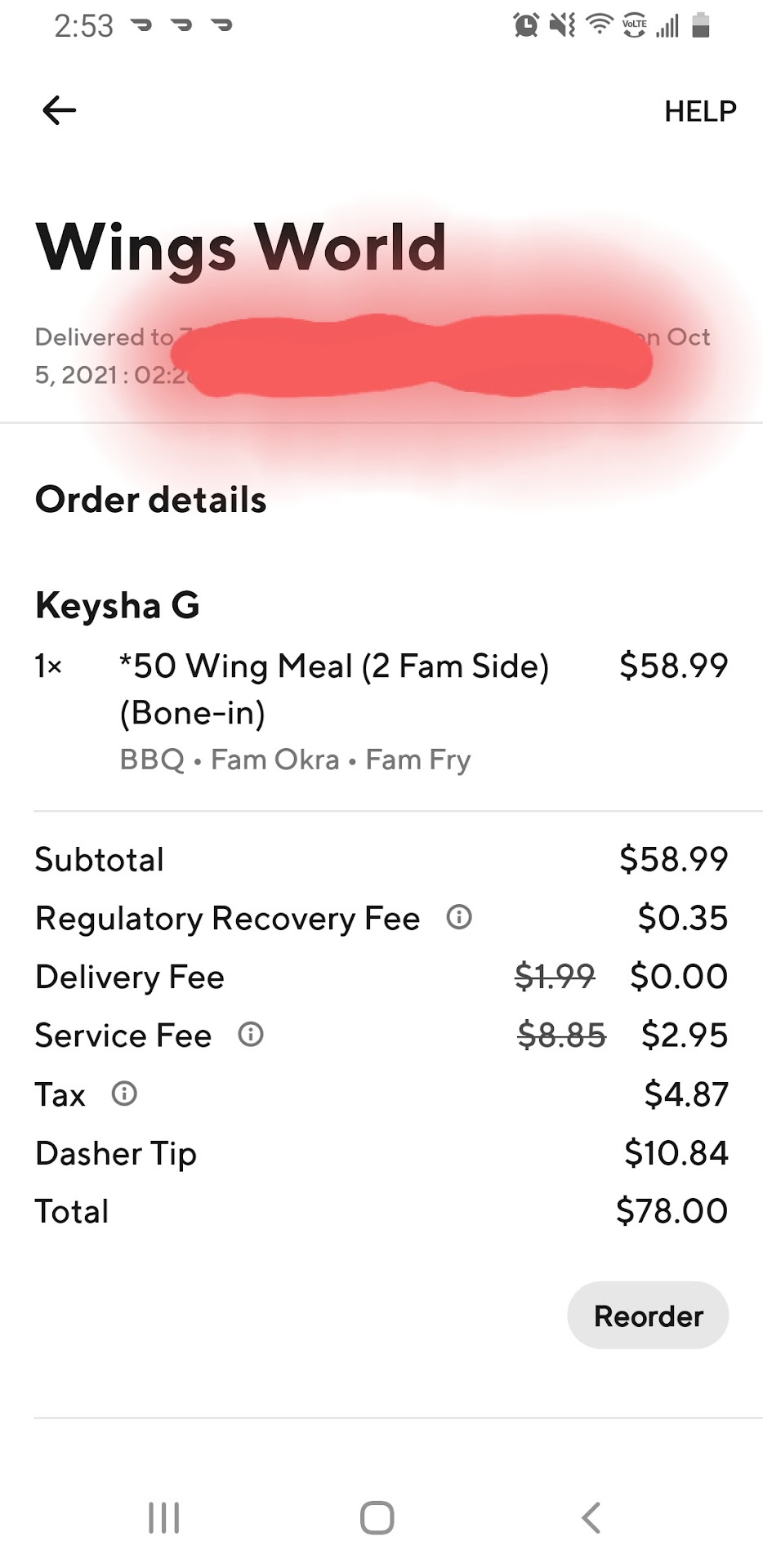Tap the Wings World restaurant title
The image size is (763, 1568).
click(241, 247)
